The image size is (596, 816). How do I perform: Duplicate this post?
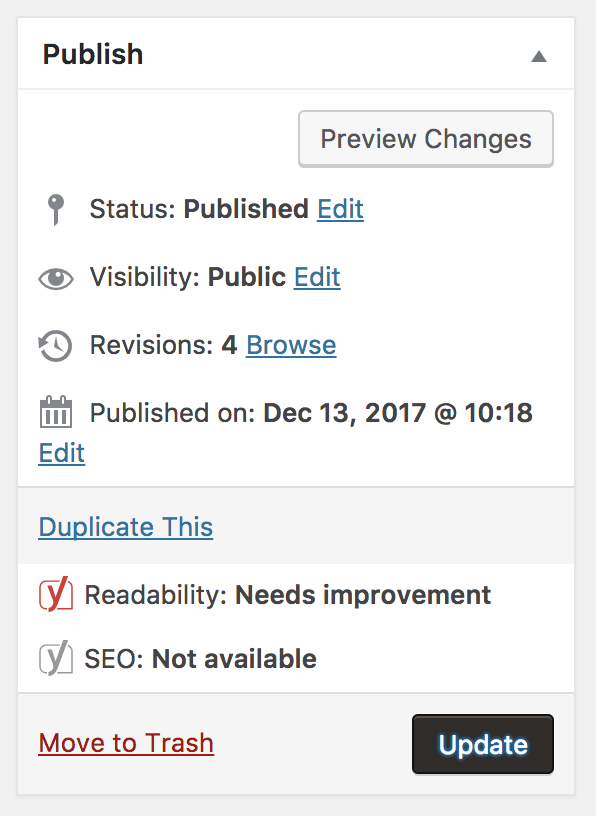[x=125, y=527]
